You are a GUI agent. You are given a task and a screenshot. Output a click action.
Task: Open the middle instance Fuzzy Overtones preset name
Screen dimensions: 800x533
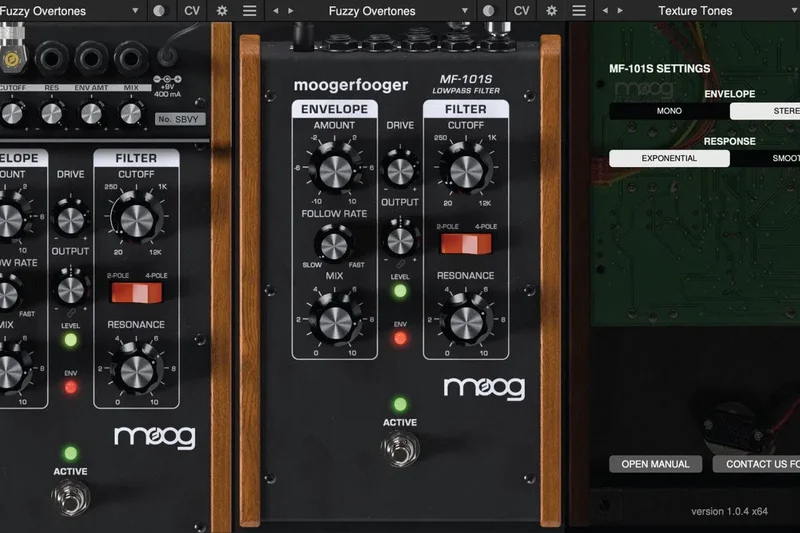[x=372, y=11]
